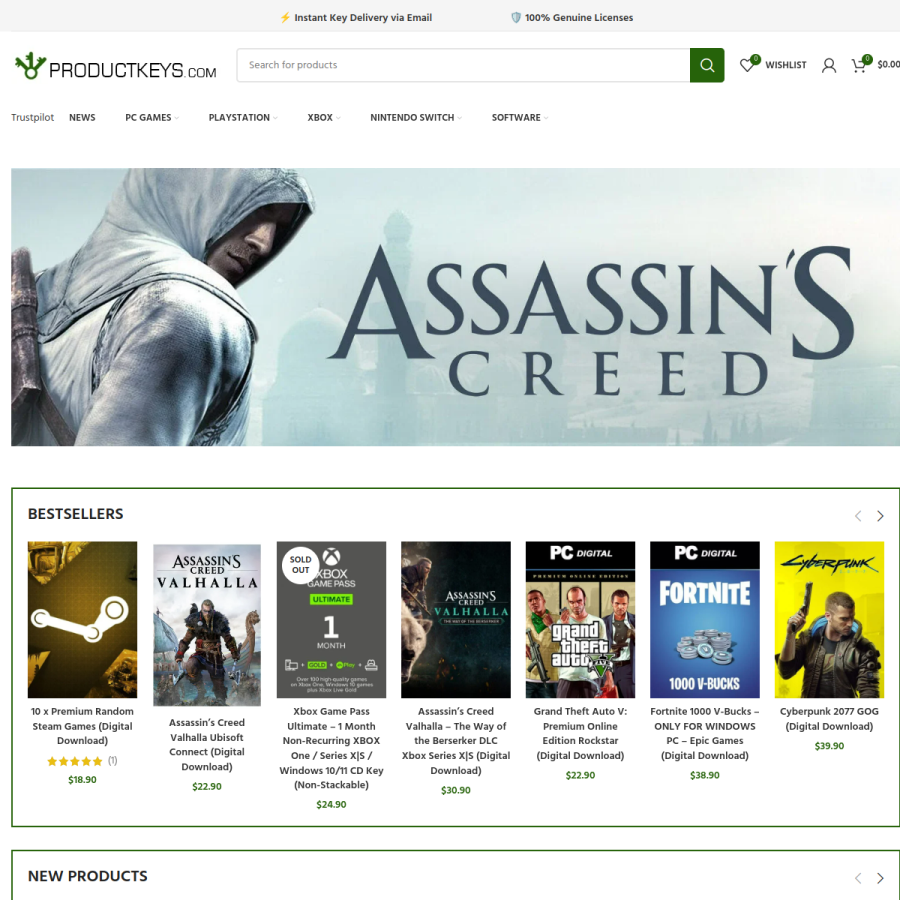
Task: Click the NEW PRODUCTS heading
Action: (x=87, y=876)
